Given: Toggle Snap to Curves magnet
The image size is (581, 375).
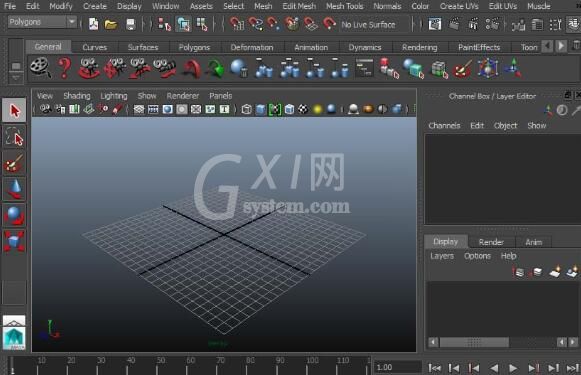Looking at the screenshot, I should click(x=255, y=24).
